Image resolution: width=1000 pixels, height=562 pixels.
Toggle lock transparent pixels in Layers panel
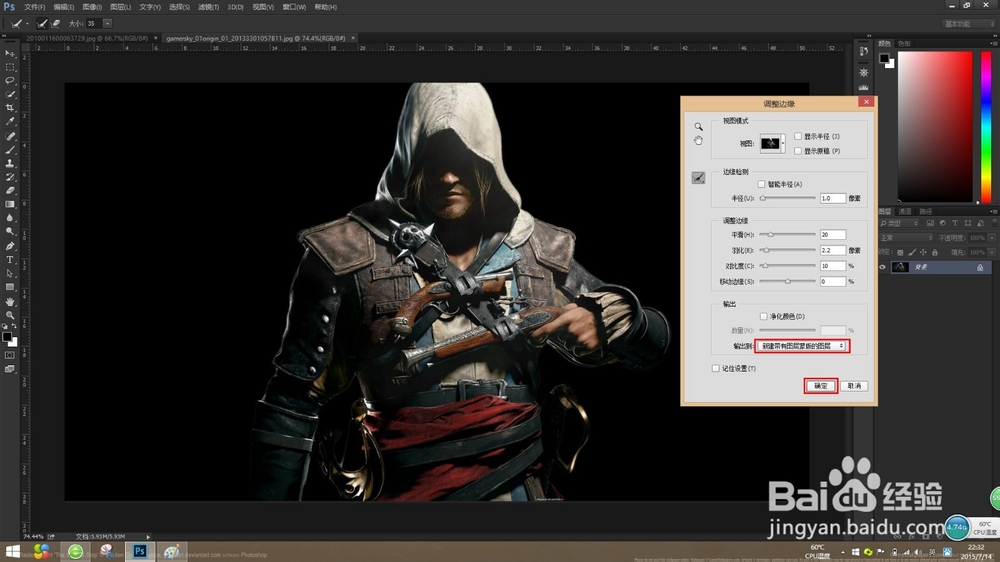coord(900,253)
